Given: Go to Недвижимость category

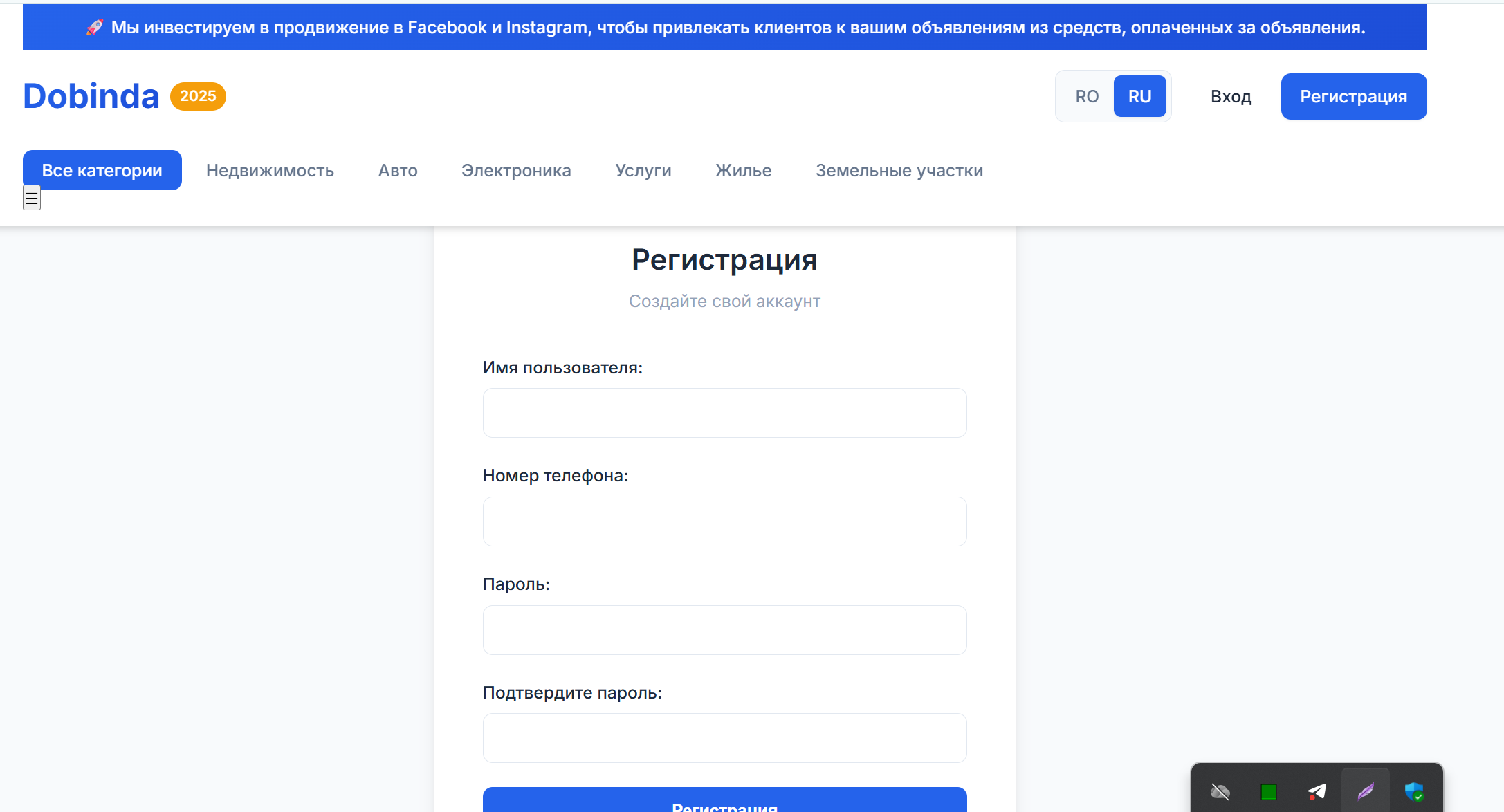Looking at the screenshot, I should [270, 170].
